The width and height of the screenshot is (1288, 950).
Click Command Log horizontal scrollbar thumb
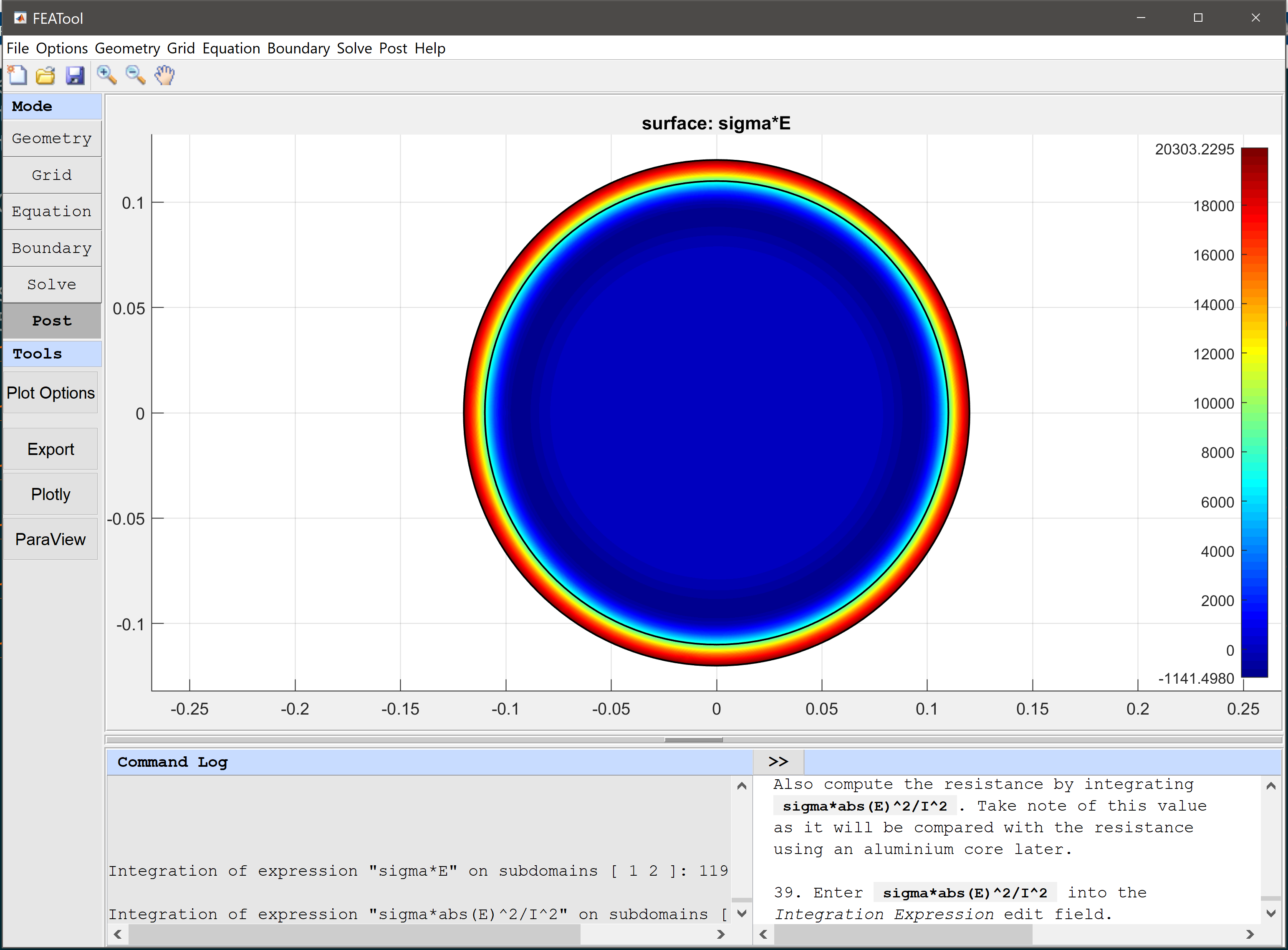coord(354,935)
